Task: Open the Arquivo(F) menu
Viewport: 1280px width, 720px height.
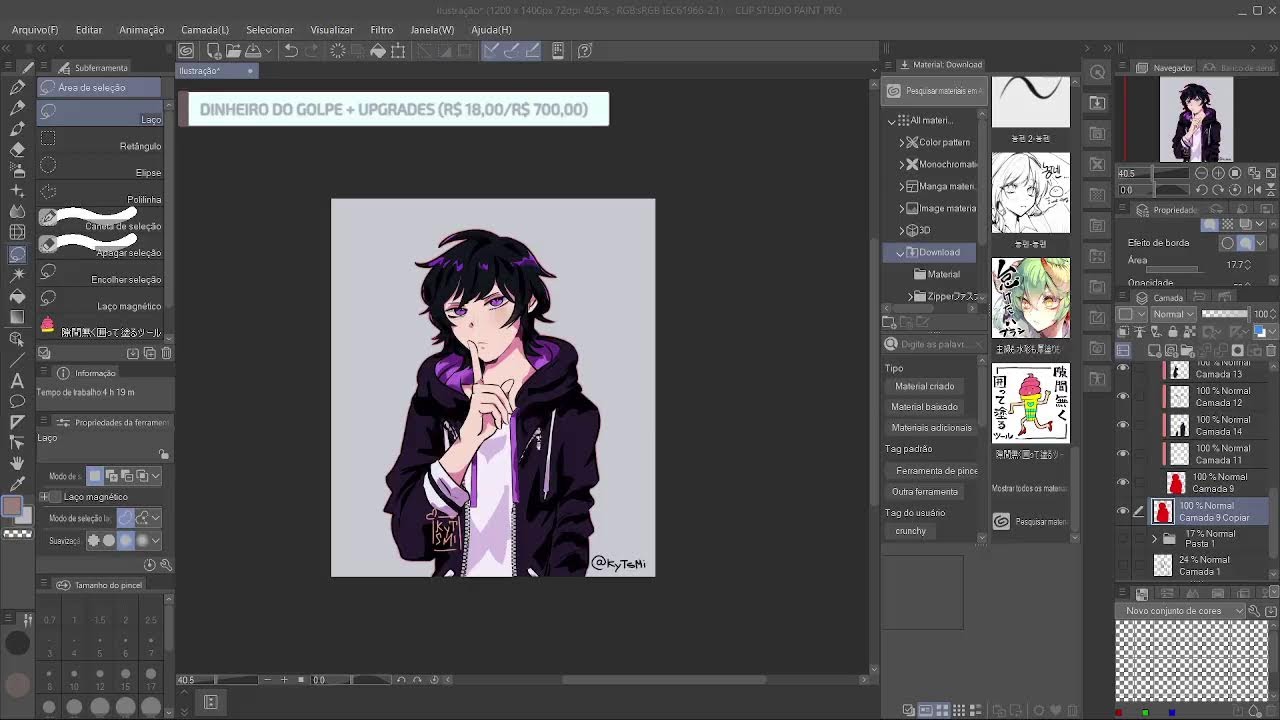Action: [x=35, y=30]
